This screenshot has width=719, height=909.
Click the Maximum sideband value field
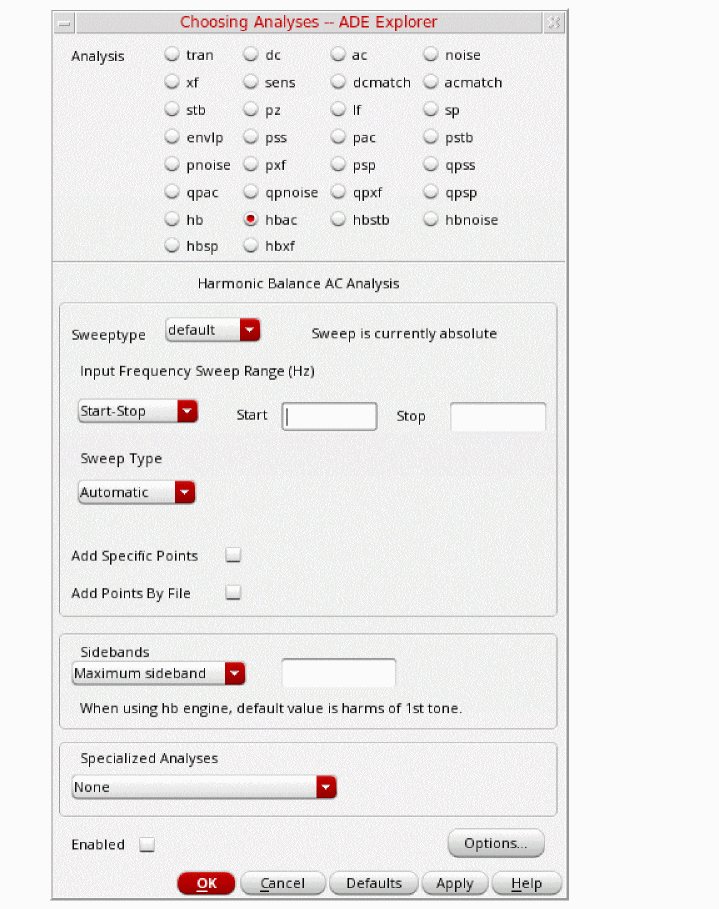pyautogui.click(x=339, y=672)
